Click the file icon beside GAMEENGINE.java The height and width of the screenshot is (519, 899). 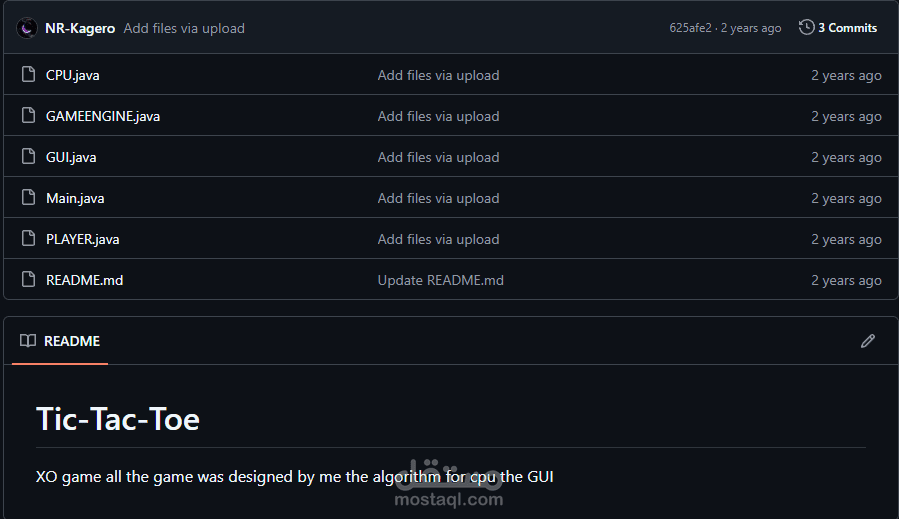(28, 116)
